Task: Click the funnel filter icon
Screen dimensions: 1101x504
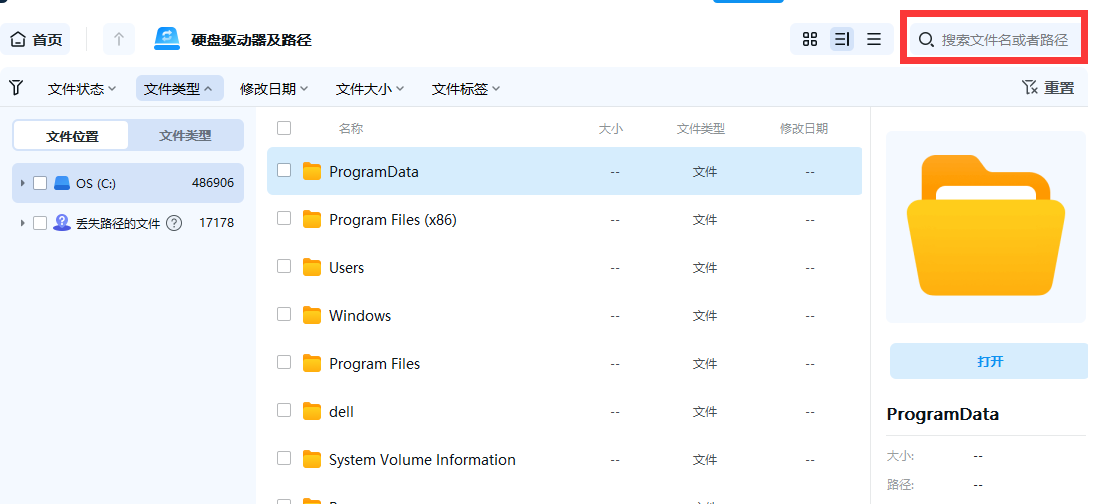Action: 15,88
